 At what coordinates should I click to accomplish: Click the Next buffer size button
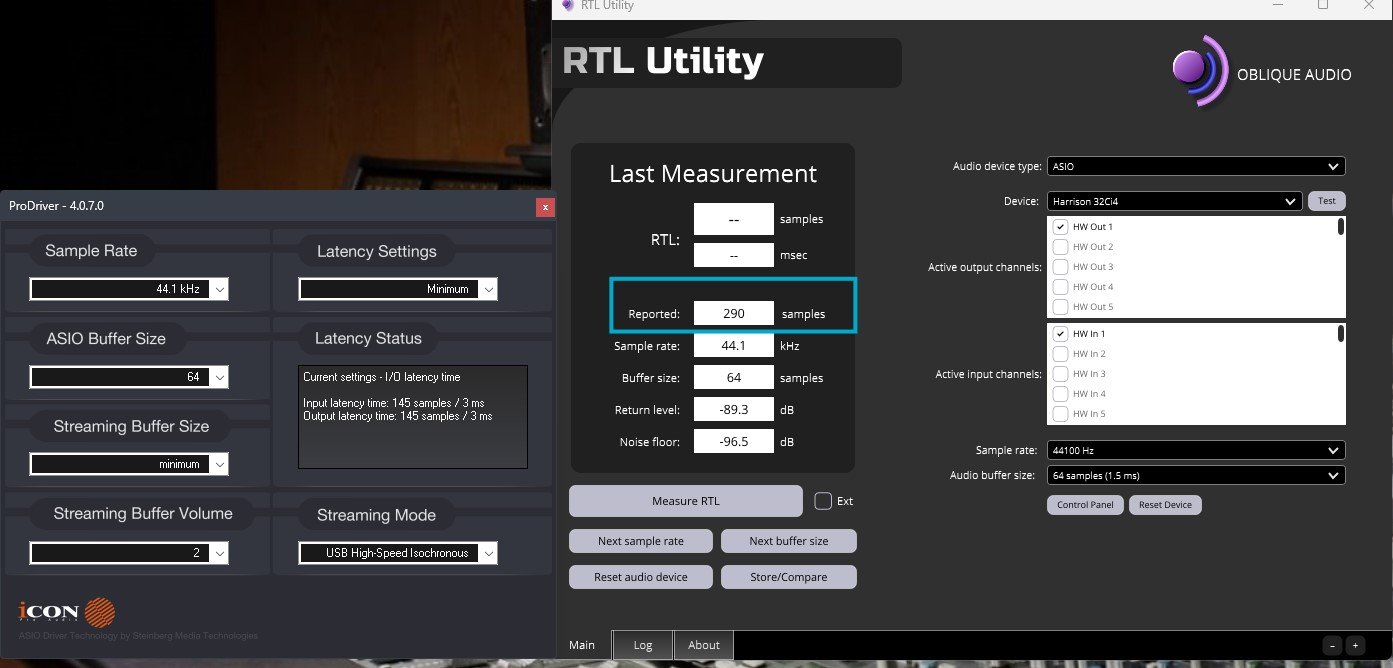[x=789, y=541]
